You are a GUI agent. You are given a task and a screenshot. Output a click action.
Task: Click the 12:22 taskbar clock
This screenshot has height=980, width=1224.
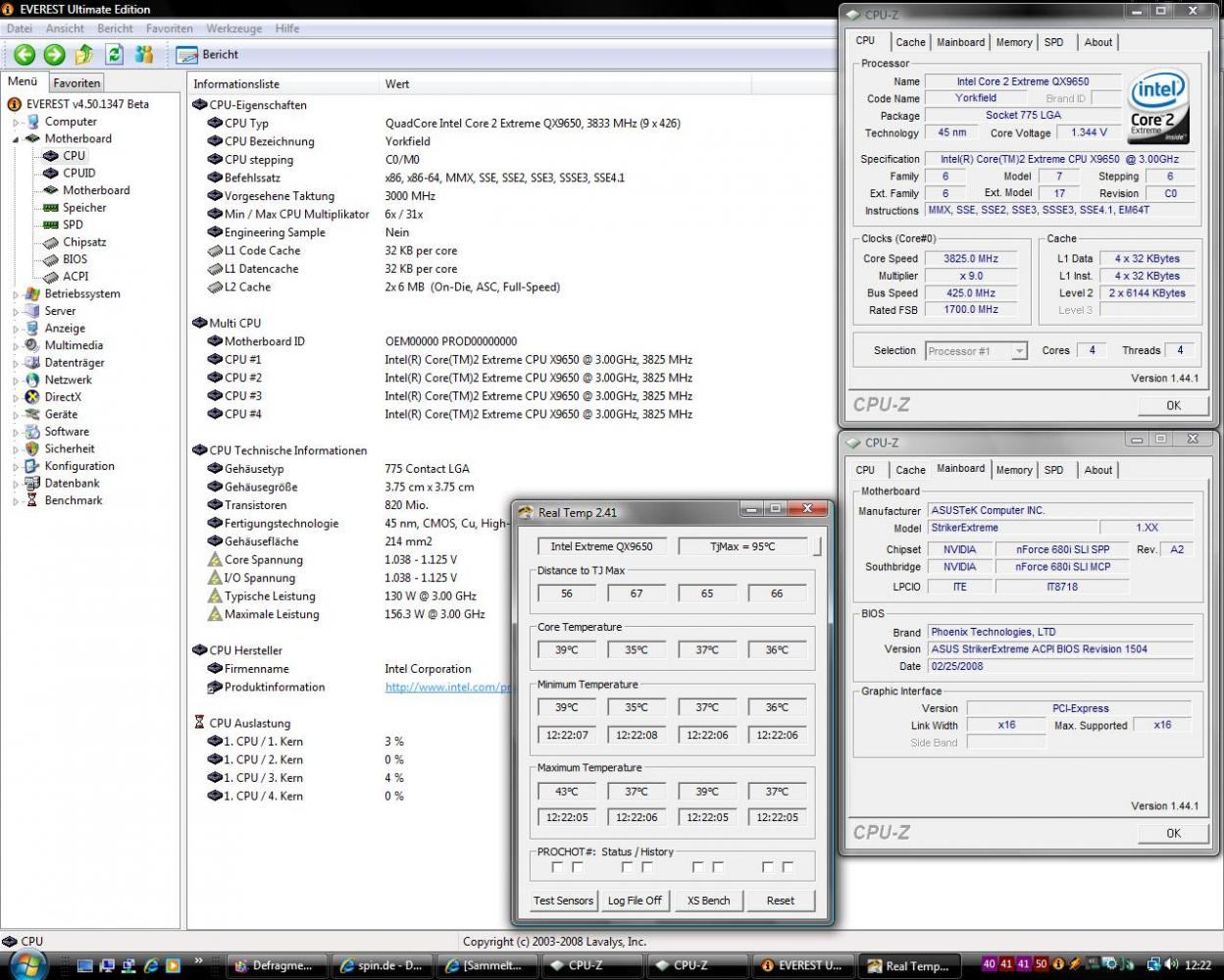point(1198,965)
